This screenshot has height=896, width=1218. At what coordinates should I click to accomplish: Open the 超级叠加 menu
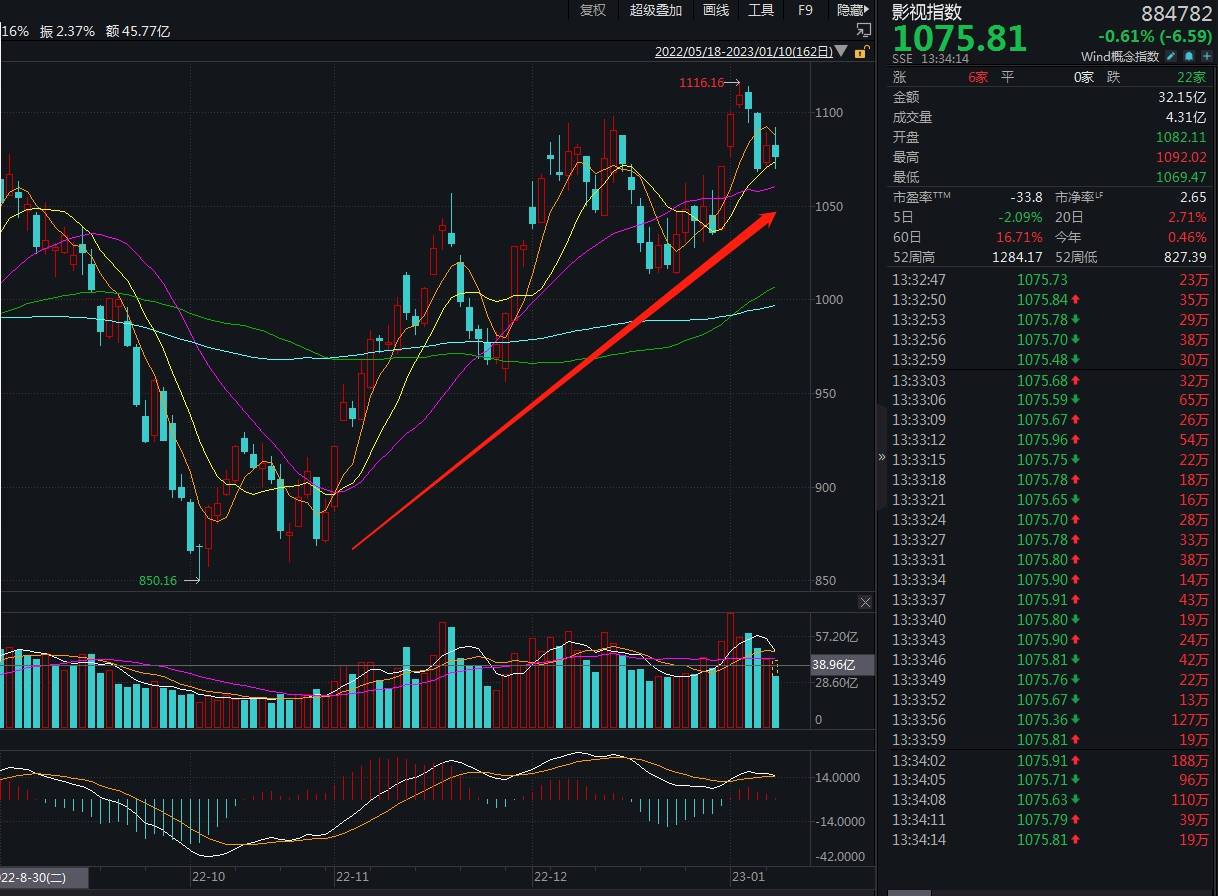click(656, 10)
